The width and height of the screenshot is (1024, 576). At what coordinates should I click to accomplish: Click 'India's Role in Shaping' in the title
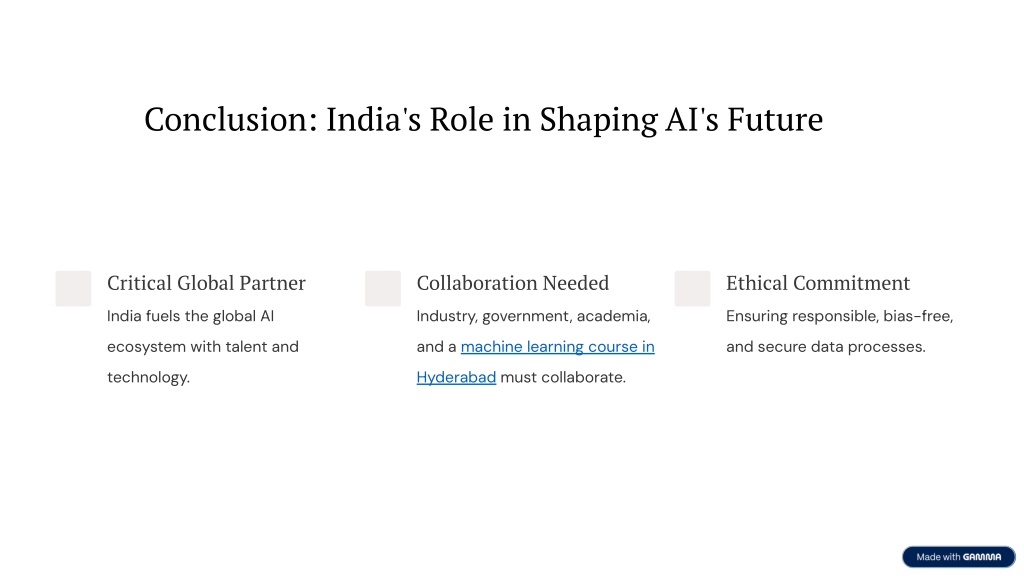(x=492, y=120)
